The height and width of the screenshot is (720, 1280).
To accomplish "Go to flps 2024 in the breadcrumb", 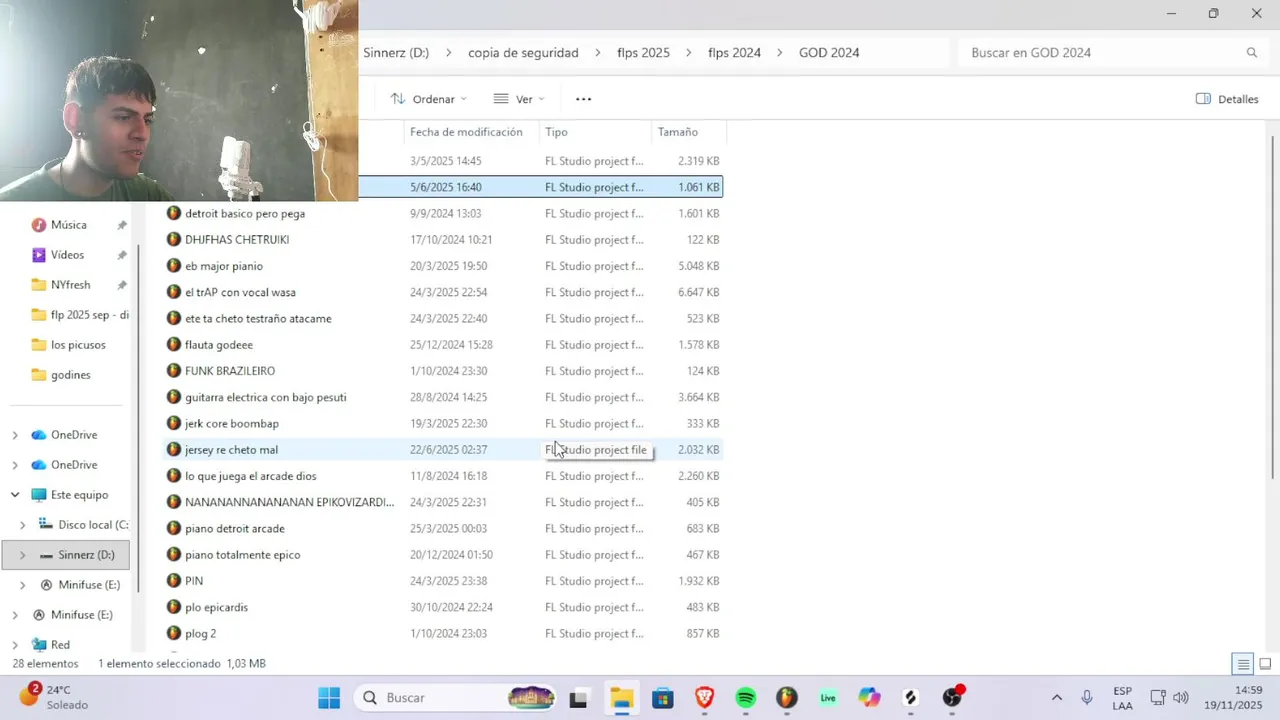I will 734,53.
